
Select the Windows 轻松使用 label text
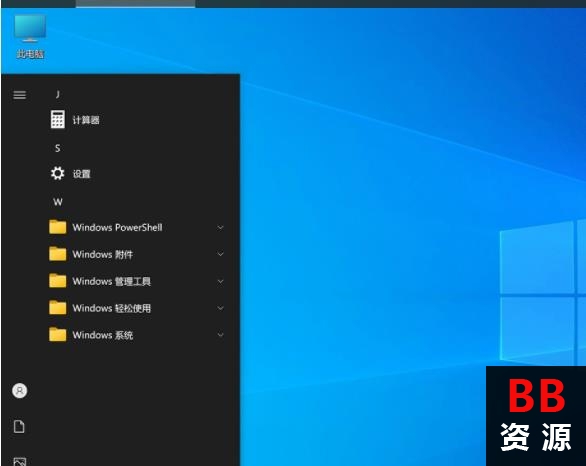111,308
